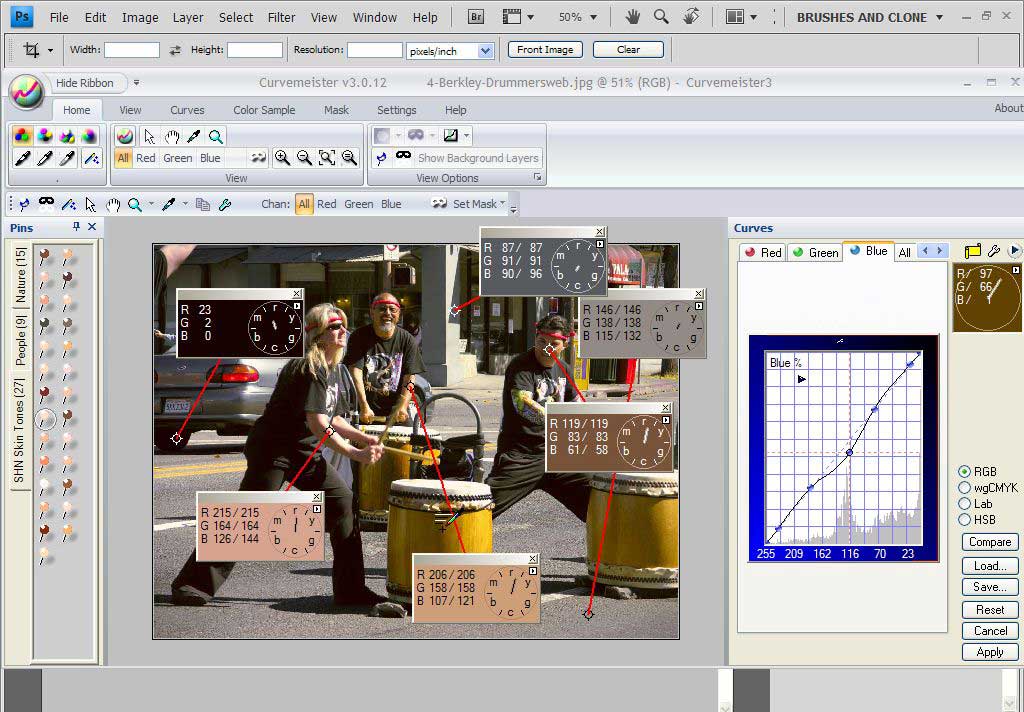The width and height of the screenshot is (1024, 712).
Task: Toggle Blue channel in the Chan toolbar
Action: 391,204
